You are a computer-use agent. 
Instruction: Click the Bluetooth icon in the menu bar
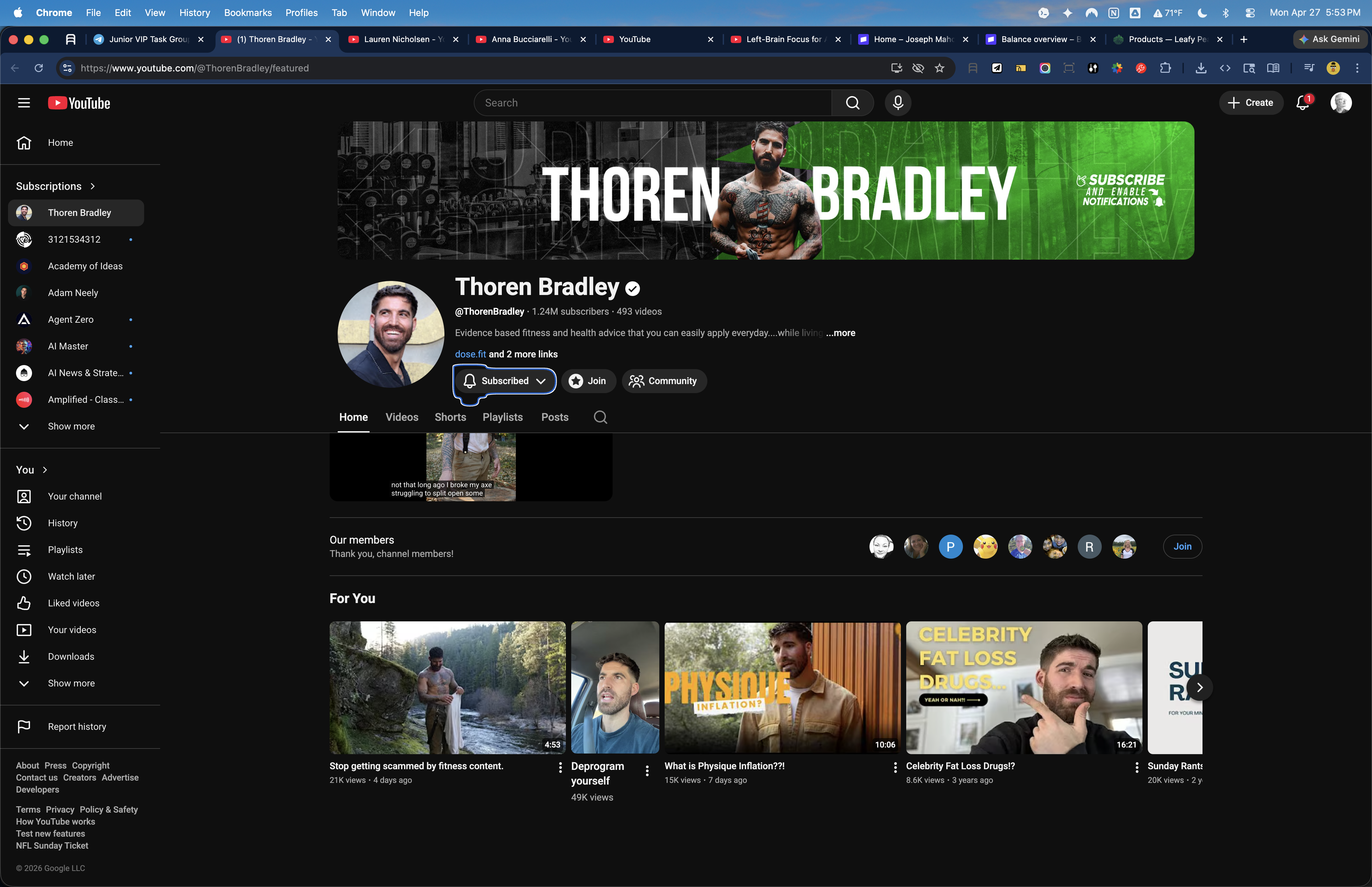pos(1226,13)
